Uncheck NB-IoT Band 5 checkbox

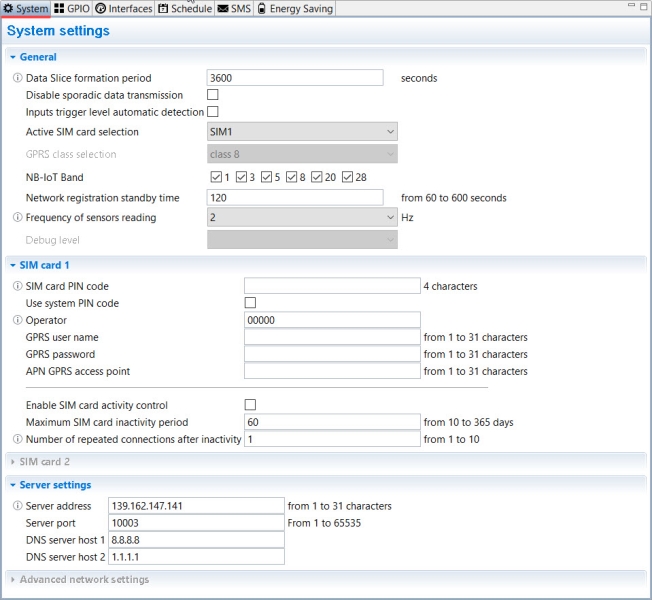click(266, 177)
